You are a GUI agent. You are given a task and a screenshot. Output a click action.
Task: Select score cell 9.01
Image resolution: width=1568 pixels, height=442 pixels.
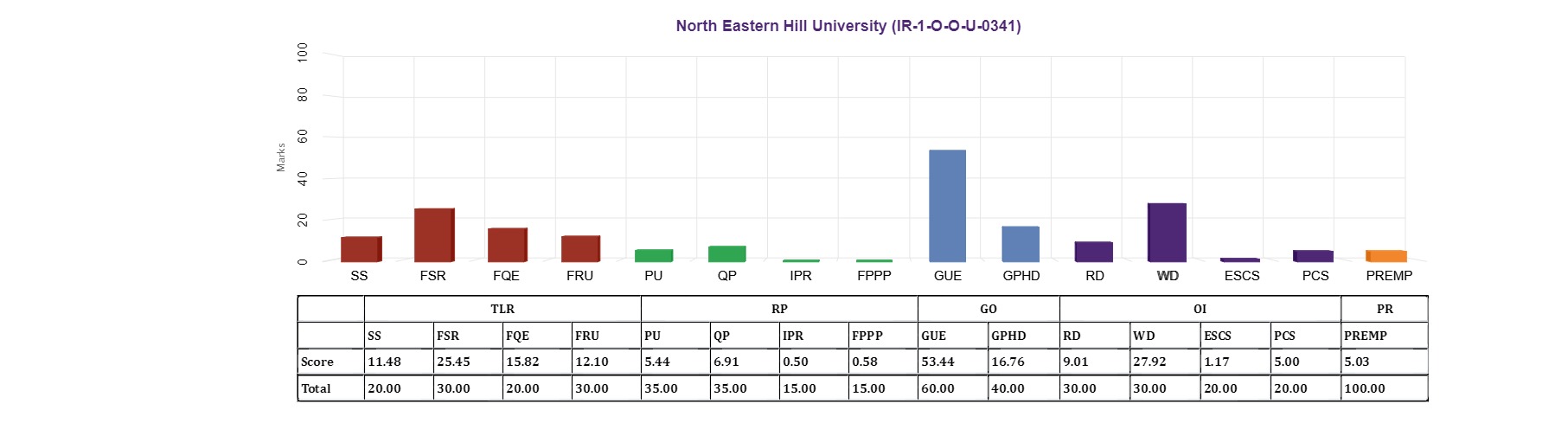(x=1095, y=362)
